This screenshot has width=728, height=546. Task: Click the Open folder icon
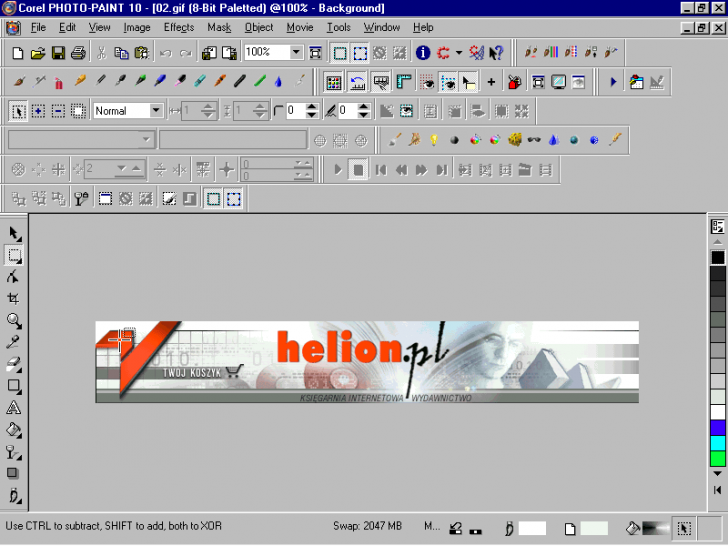point(38,53)
